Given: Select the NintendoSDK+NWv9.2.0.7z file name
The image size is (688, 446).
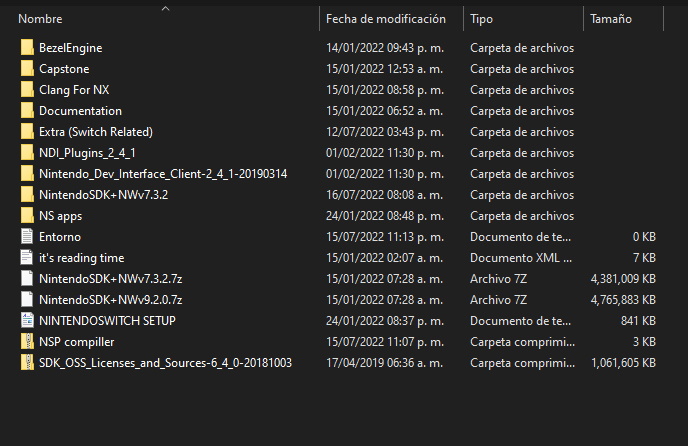Looking at the screenshot, I should [x=111, y=300].
